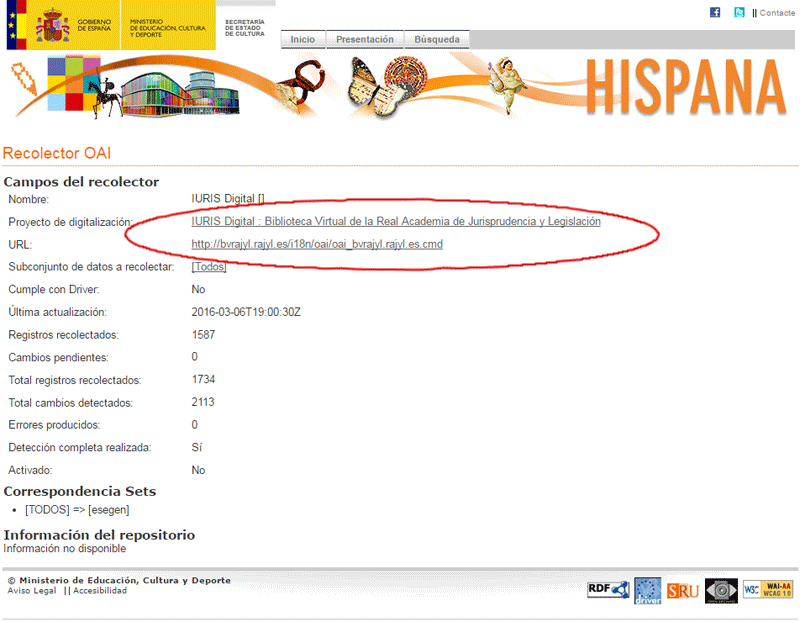Click the Cambios pendientes label

click(x=58, y=358)
